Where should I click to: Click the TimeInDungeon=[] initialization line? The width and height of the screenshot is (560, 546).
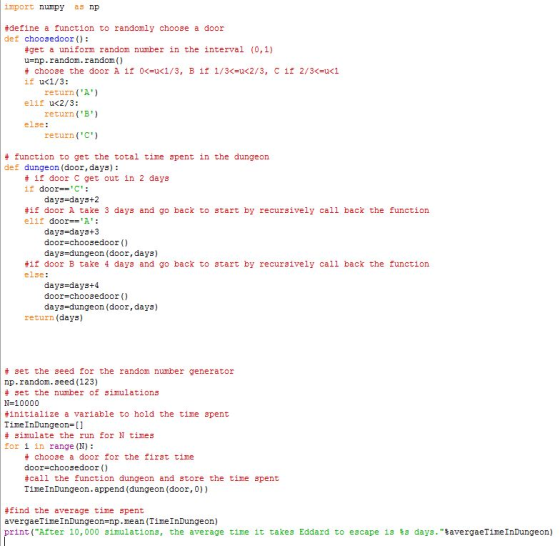(44, 425)
